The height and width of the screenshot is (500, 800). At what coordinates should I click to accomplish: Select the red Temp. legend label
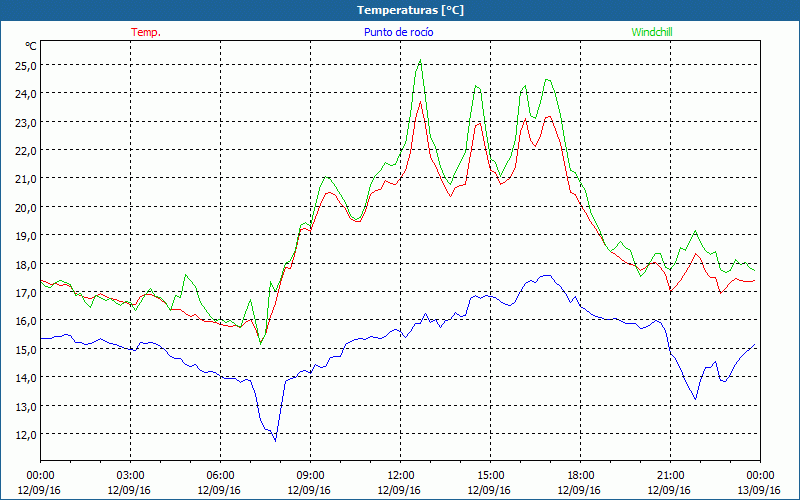[146, 32]
